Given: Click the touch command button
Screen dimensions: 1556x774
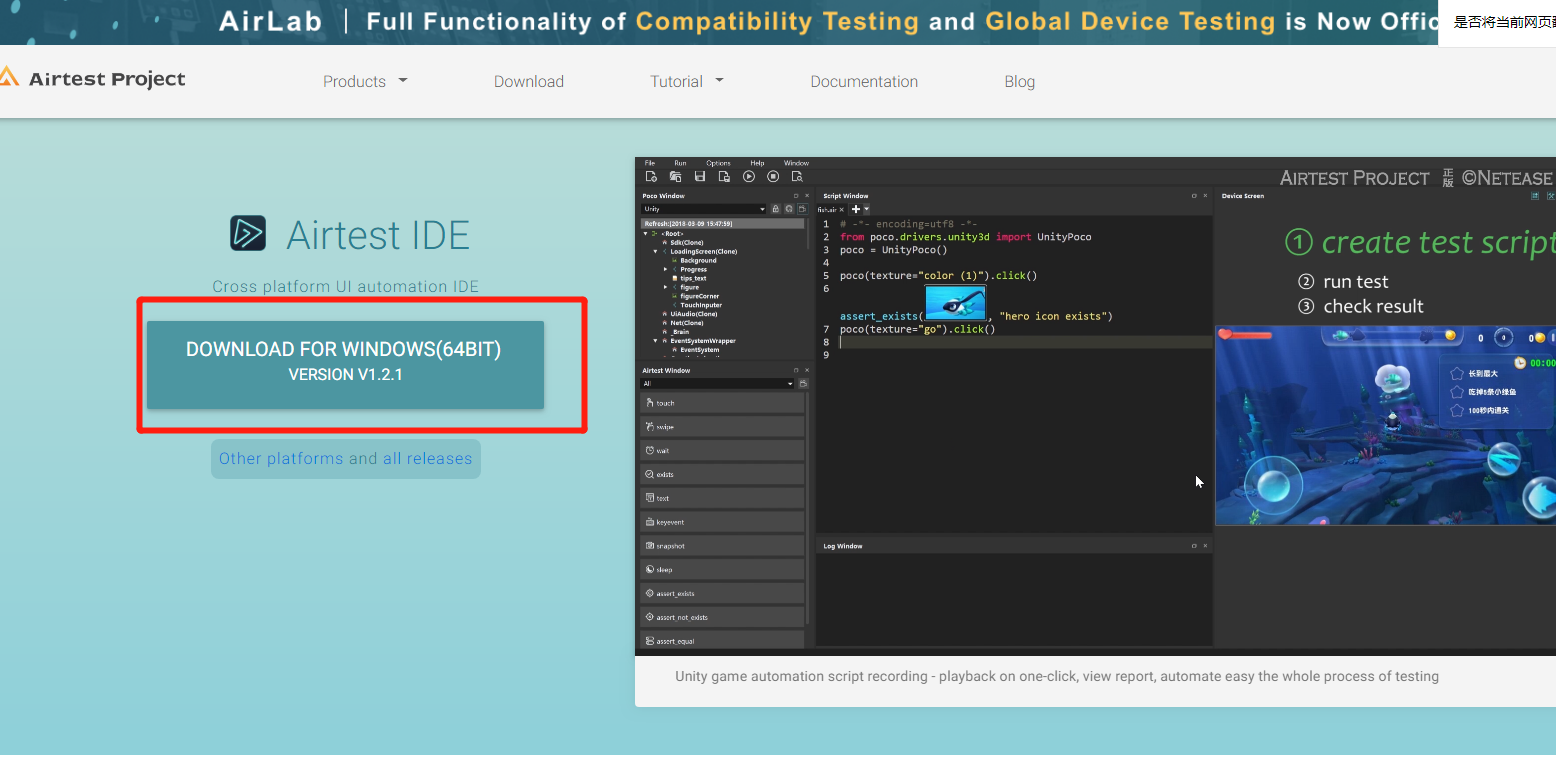Looking at the screenshot, I should pos(722,403).
